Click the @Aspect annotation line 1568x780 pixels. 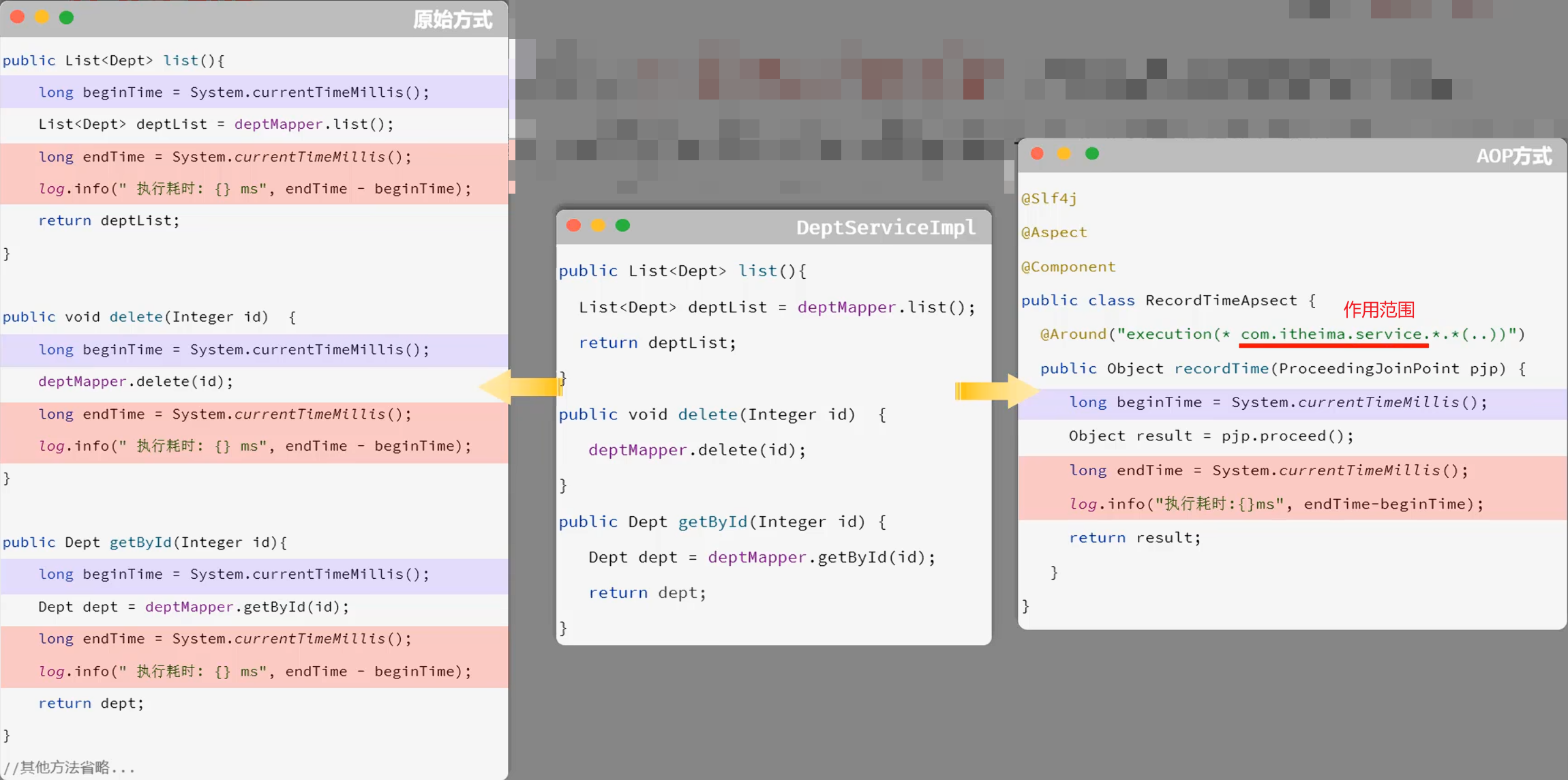click(1054, 232)
